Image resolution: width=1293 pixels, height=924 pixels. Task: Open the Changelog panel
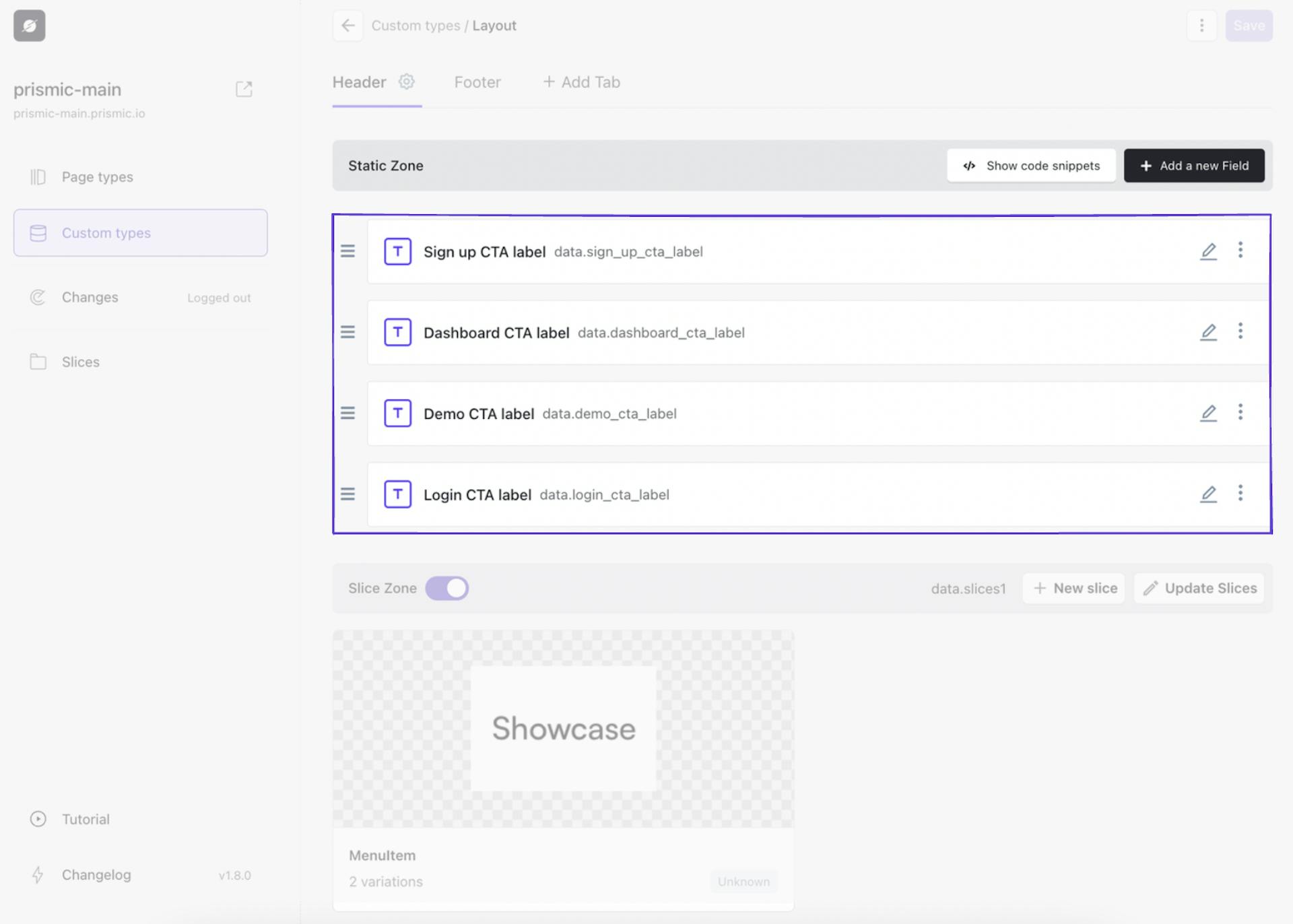point(96,875)
